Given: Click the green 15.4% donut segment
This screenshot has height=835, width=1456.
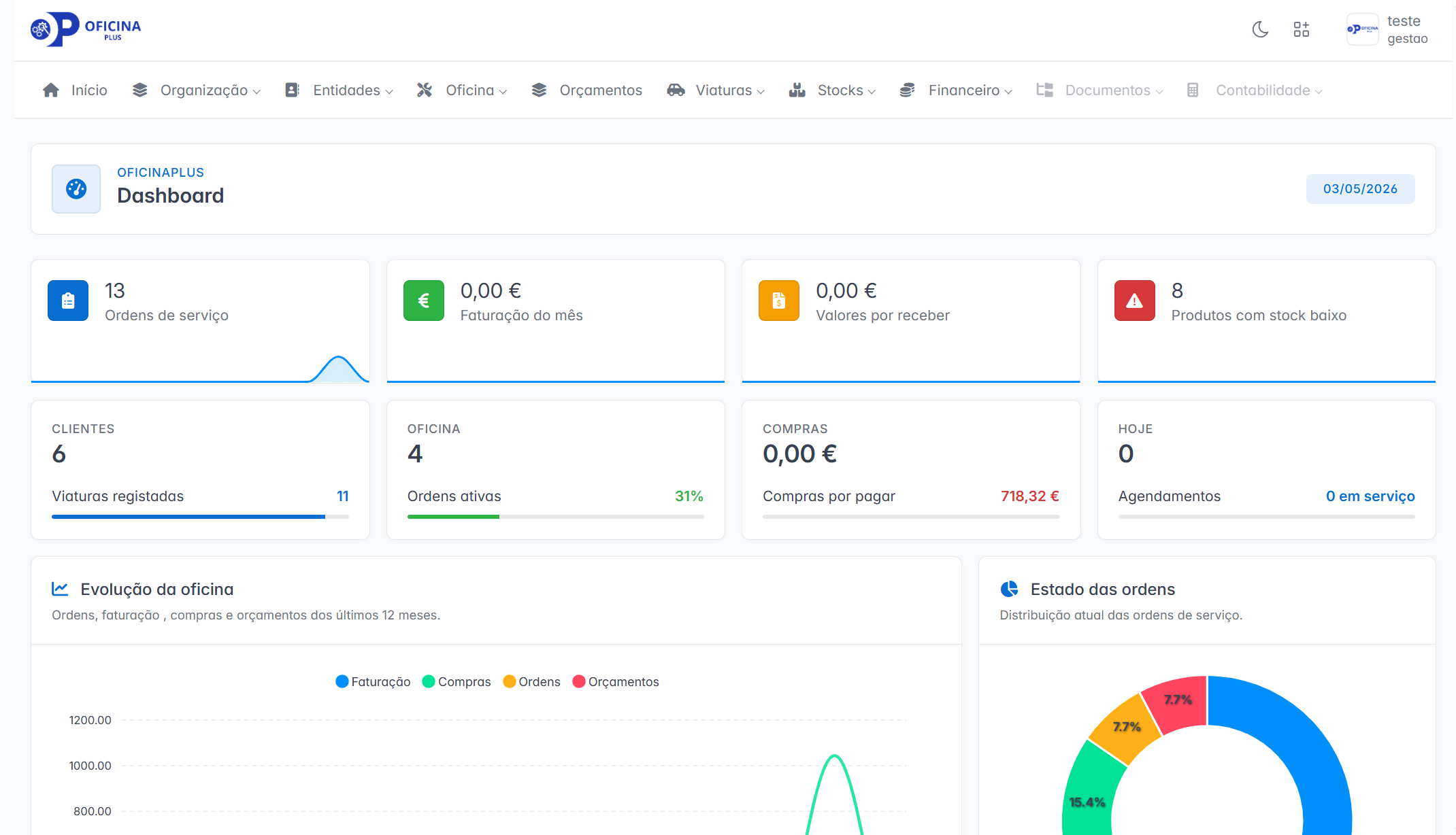Looking at the screenshot, I should point(1090,796).
